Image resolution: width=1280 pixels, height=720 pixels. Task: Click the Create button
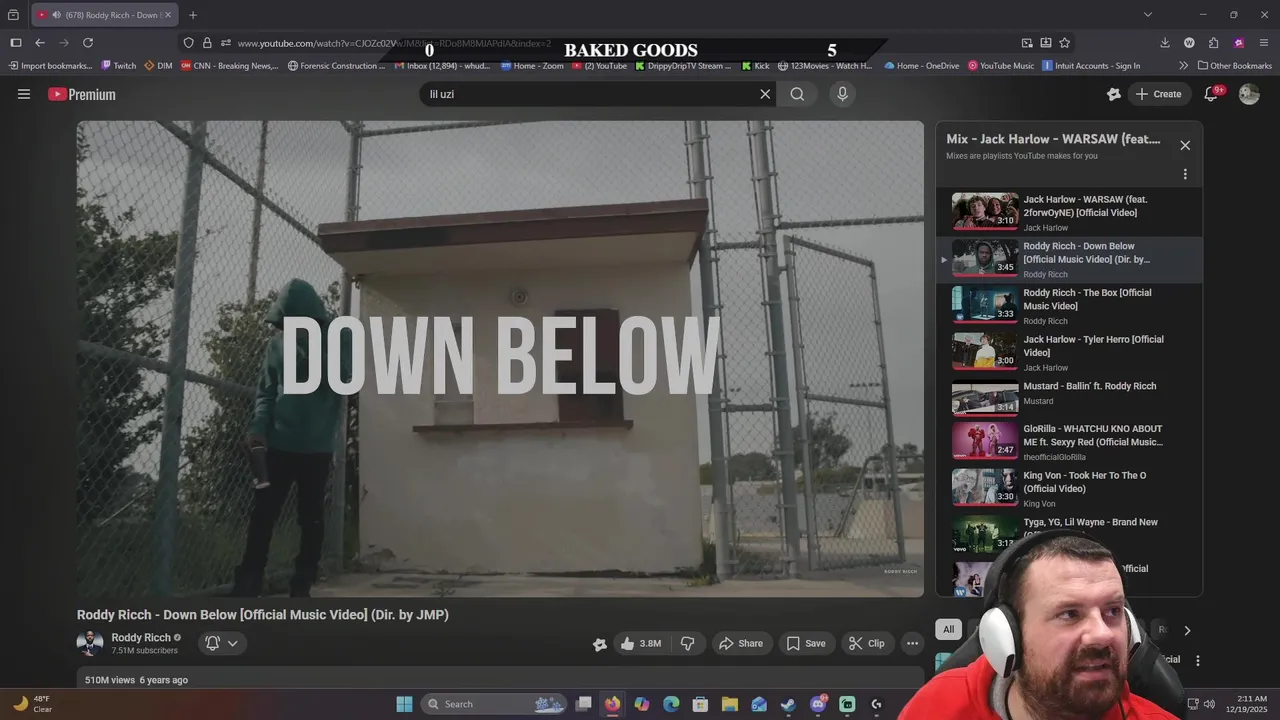coord(1158,94)
